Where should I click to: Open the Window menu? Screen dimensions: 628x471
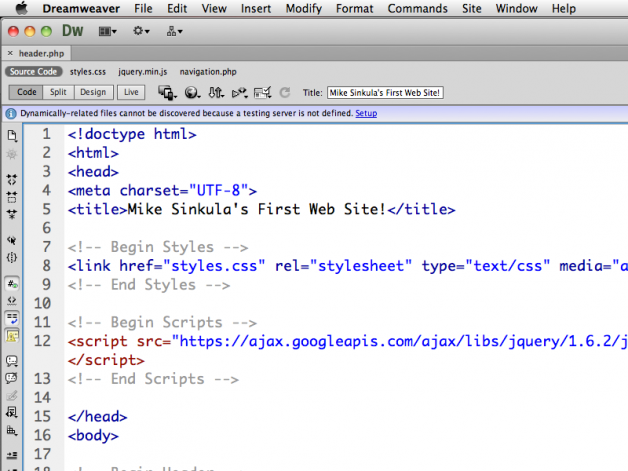(516, 8)
